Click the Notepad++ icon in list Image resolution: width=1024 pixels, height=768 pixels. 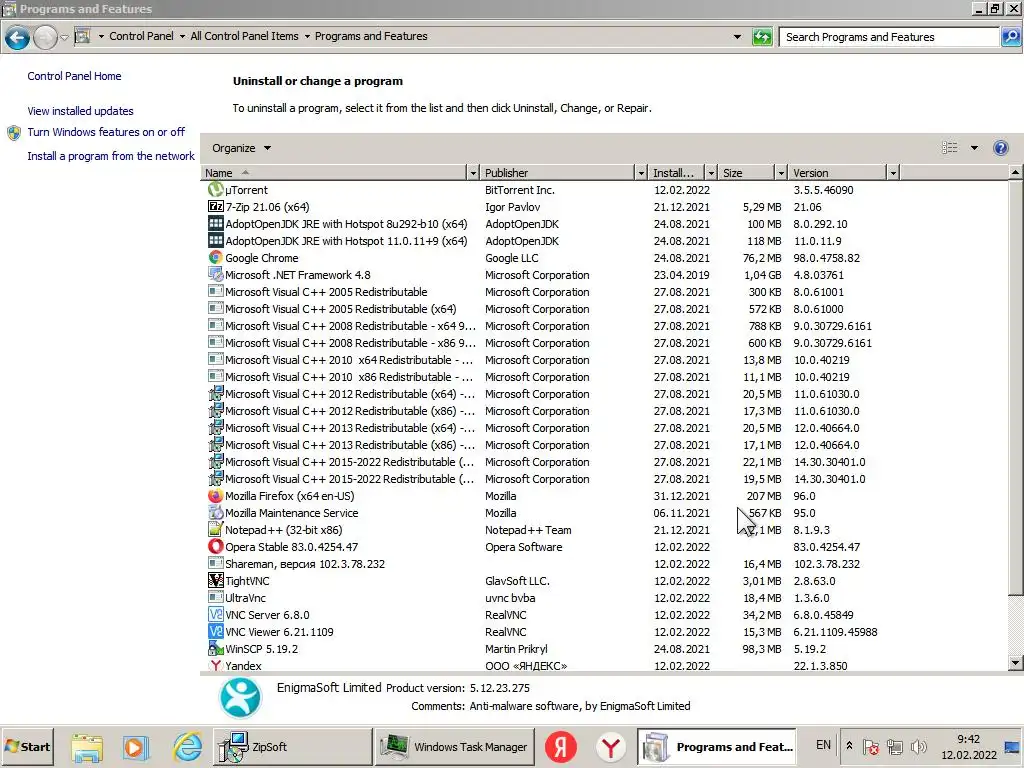(216, 529)
